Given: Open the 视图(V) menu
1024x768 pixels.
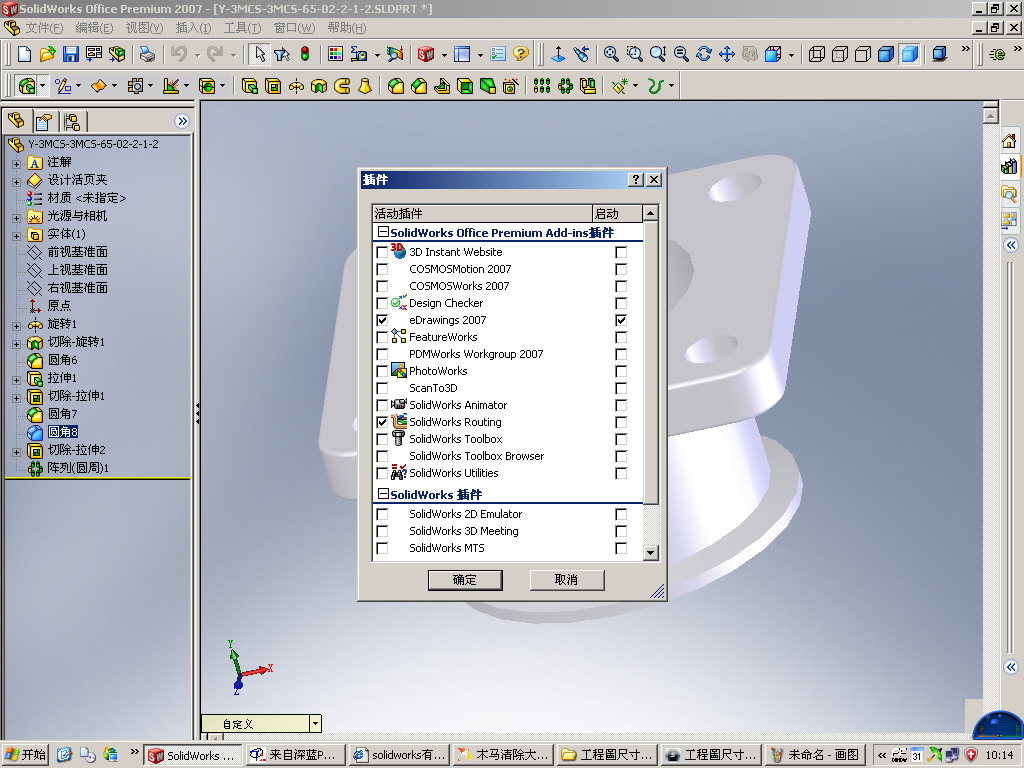Looking at the screenshot, I should tap(144, 28).
